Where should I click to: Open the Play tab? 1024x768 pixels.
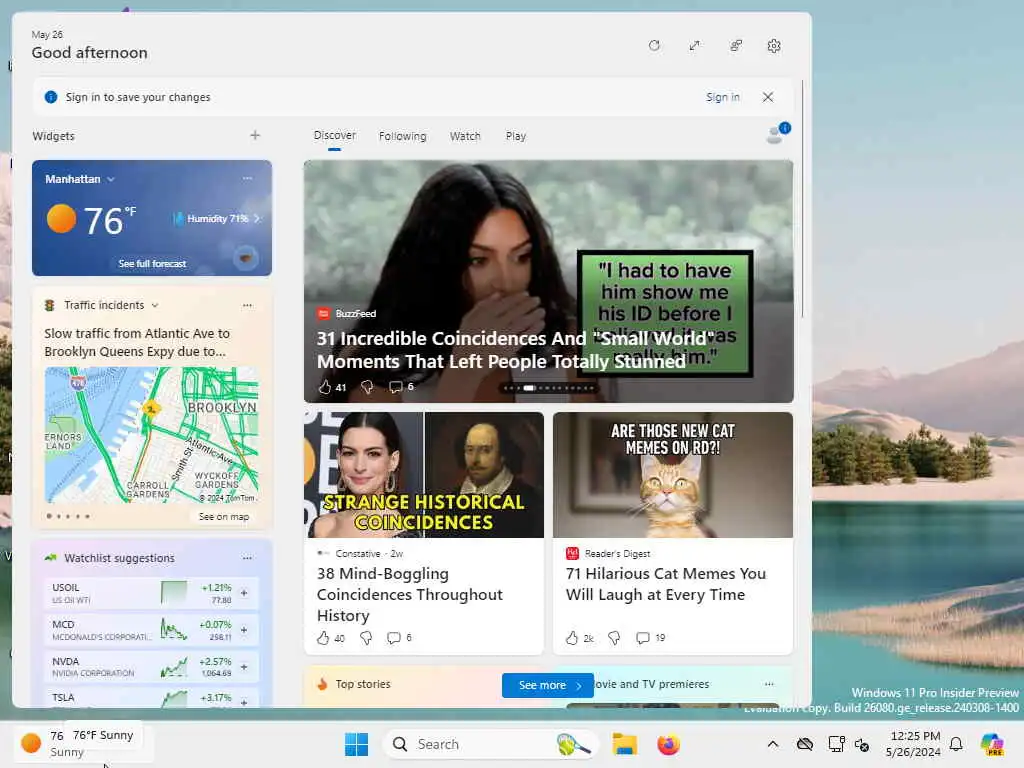pos(515,136)
